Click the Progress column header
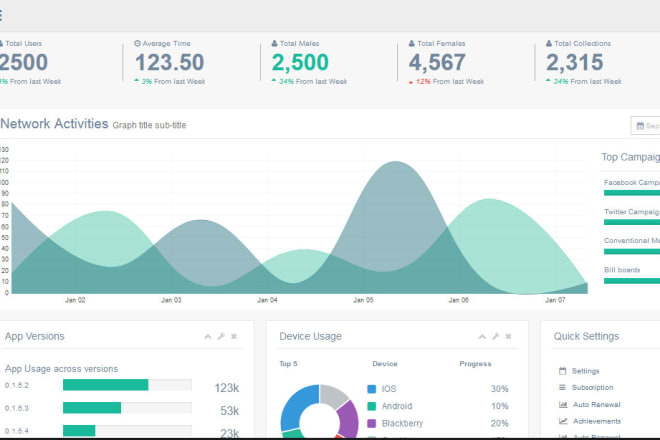 (475, 364)
